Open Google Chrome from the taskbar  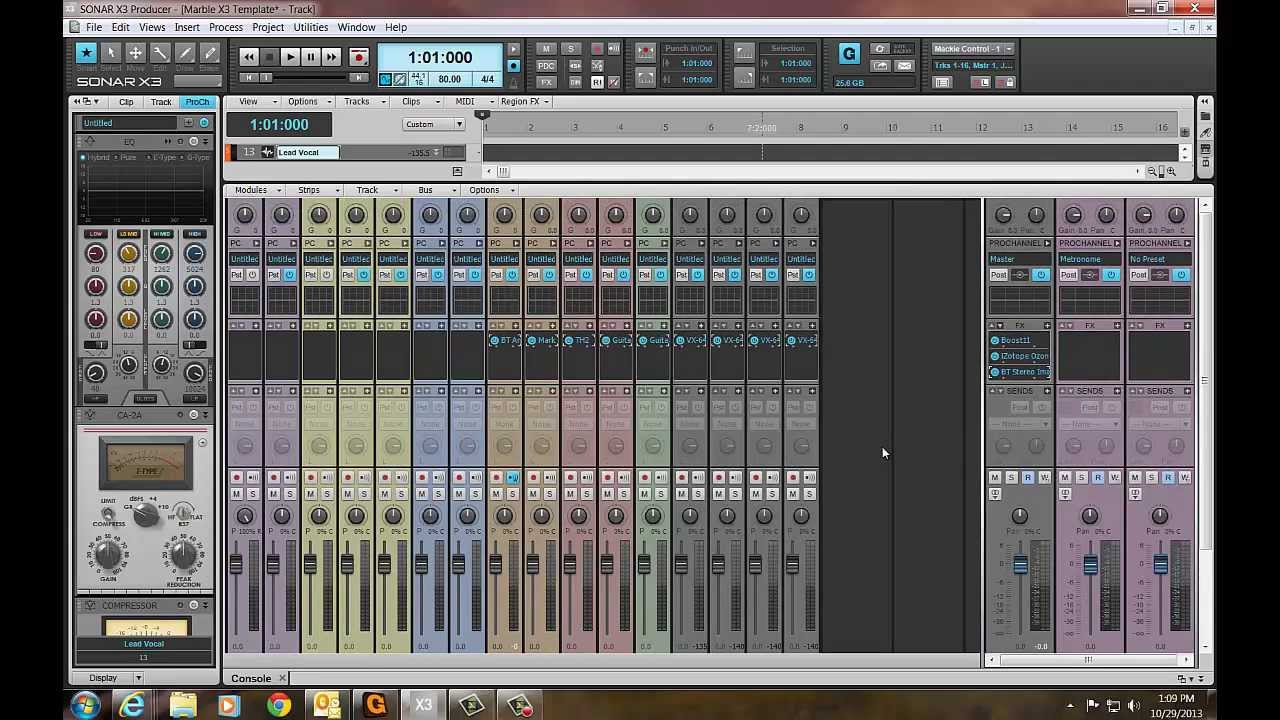click(279, 705)
